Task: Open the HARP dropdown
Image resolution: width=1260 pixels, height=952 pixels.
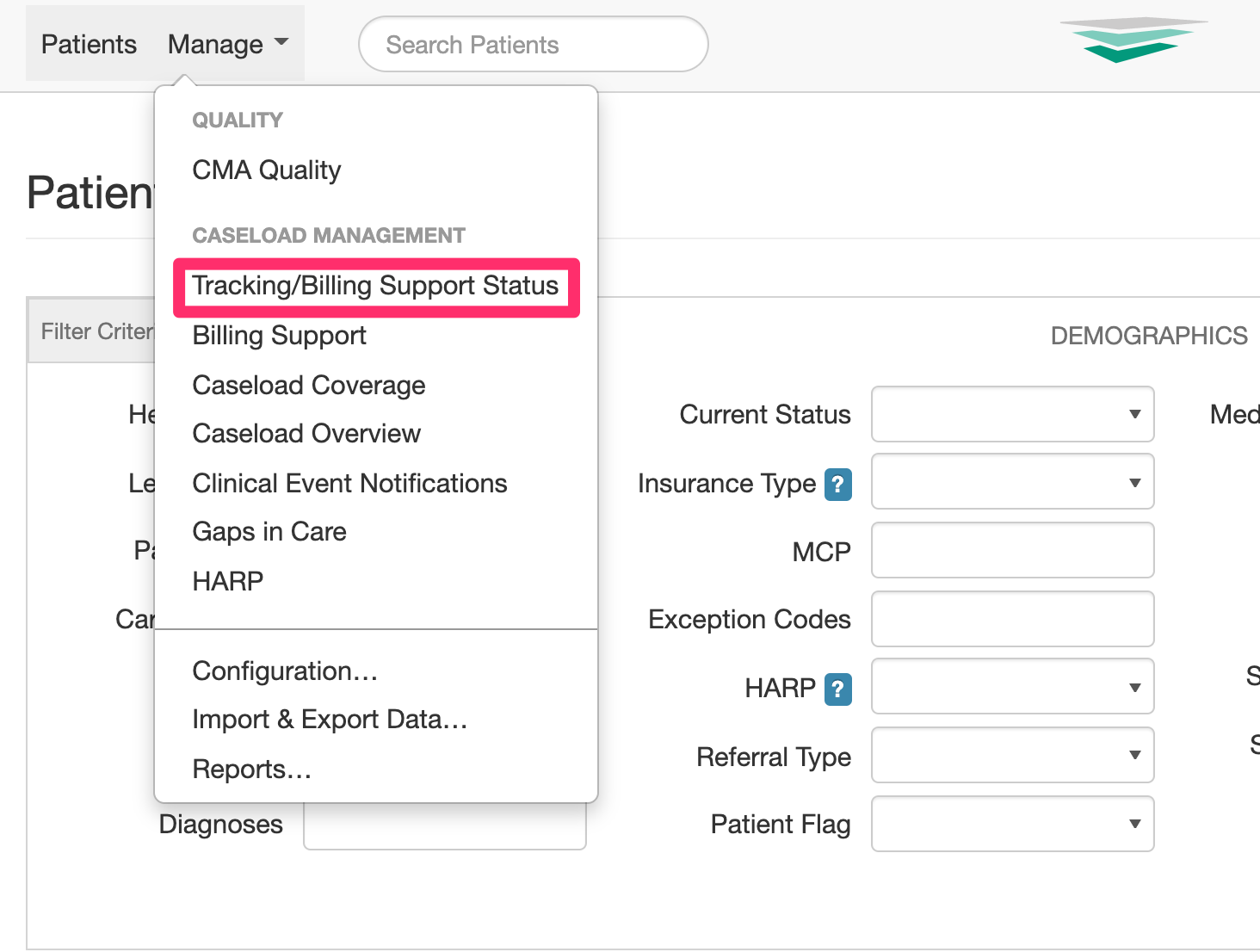Action: pyautogui.click(x=1012, y=687)
